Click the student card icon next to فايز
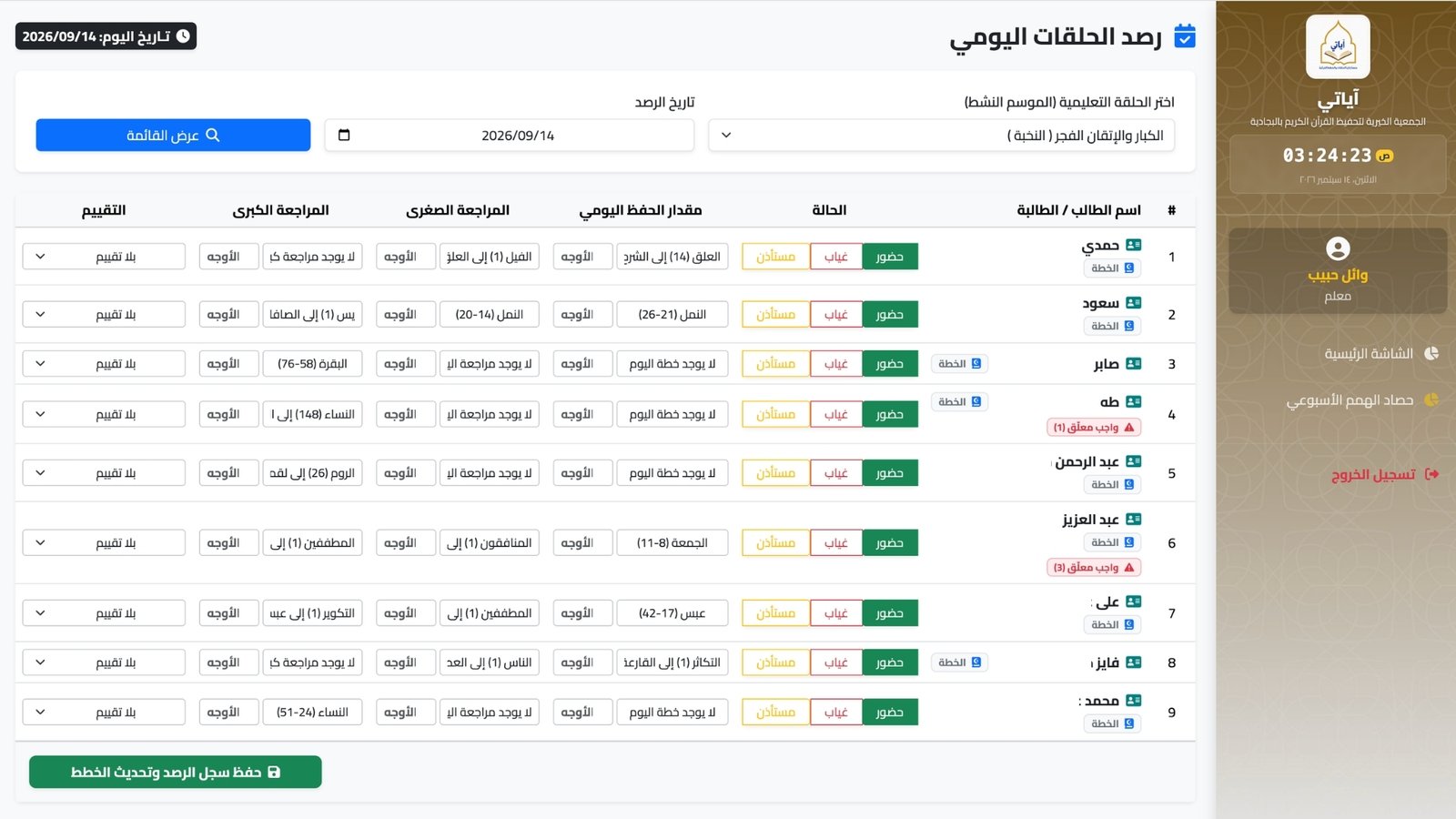Screen dimensions: 1456x819 tap(1134, 662)
